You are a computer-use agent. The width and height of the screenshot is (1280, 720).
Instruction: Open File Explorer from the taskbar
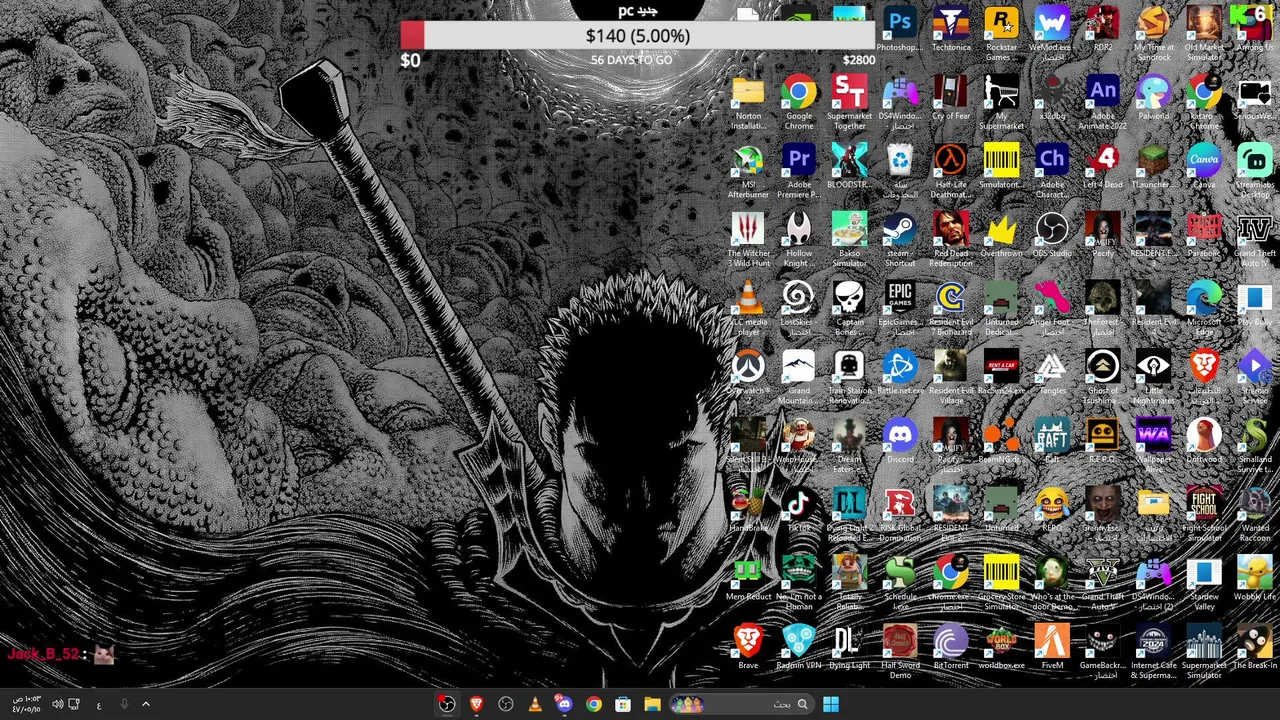(652, 704)
